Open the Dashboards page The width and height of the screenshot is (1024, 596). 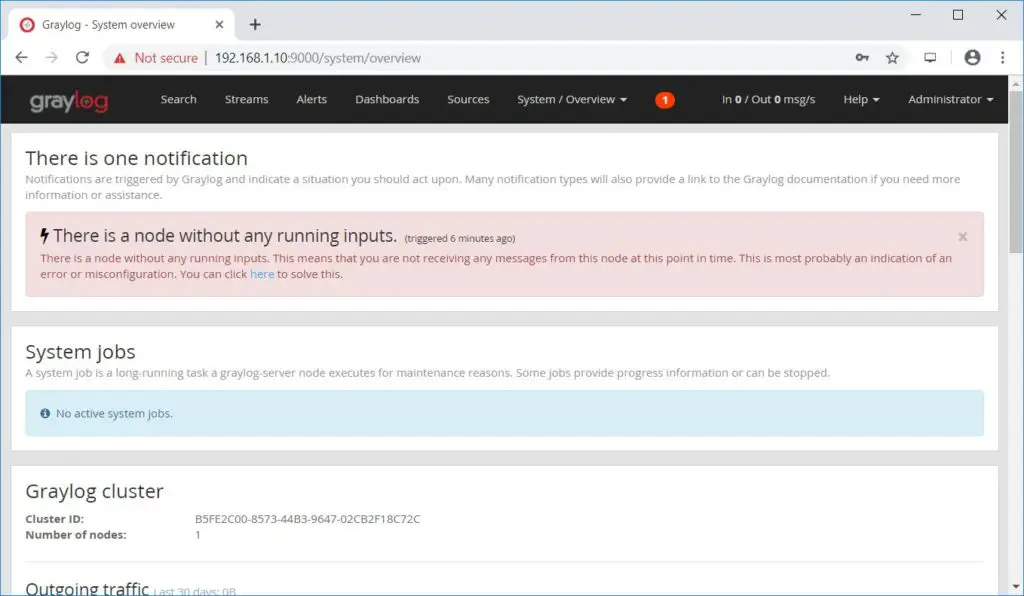(387, 99)
